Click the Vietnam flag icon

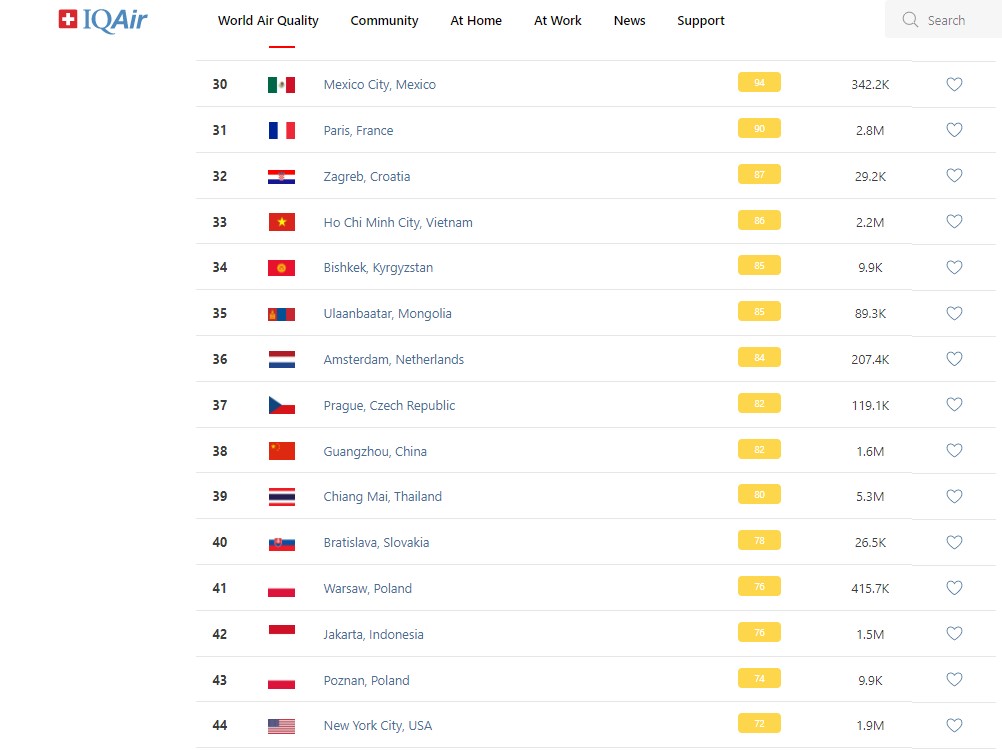(281, 222)
